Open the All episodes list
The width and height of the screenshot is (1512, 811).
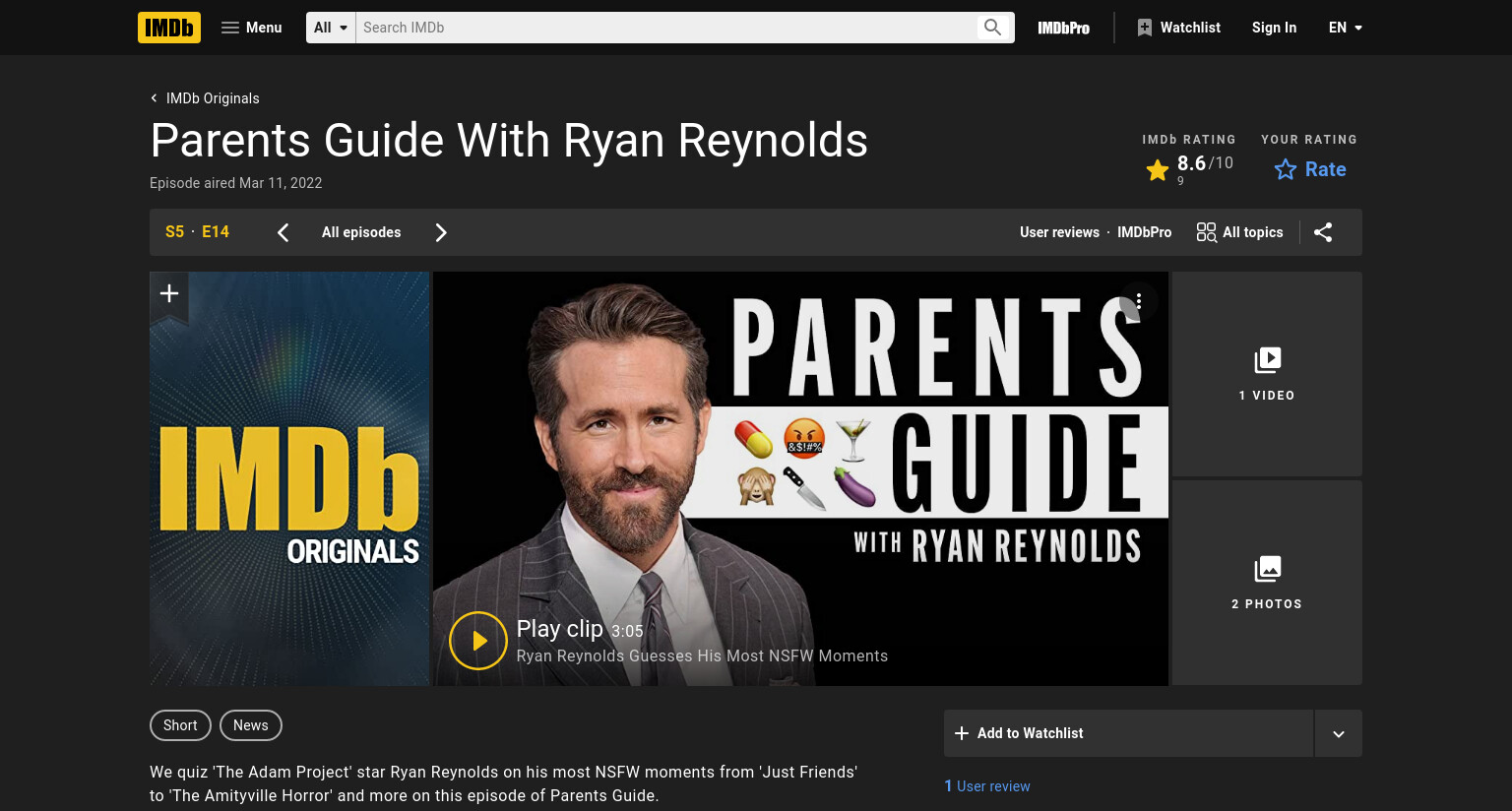pyautogui.click(x=361, y=232)
